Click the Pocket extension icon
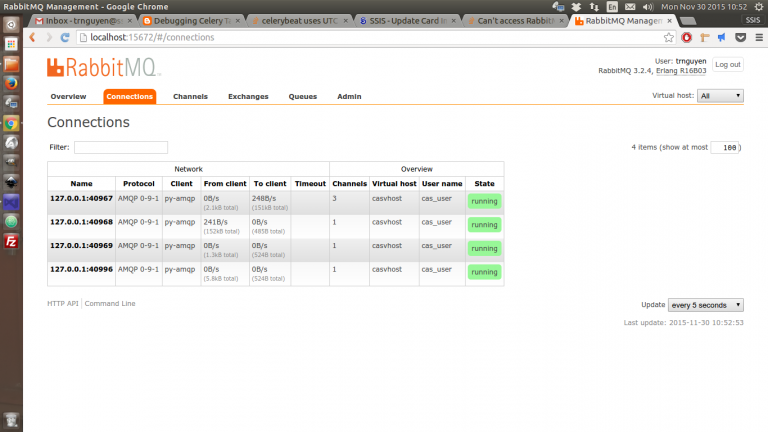Screen dimensions: 768x432 point(741,37)
